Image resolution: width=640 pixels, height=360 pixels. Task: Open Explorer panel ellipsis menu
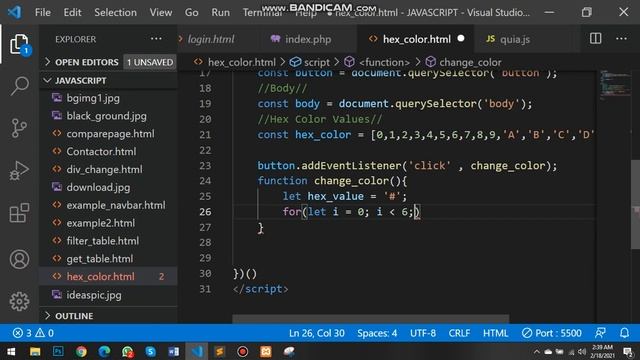tap(156, 39)
